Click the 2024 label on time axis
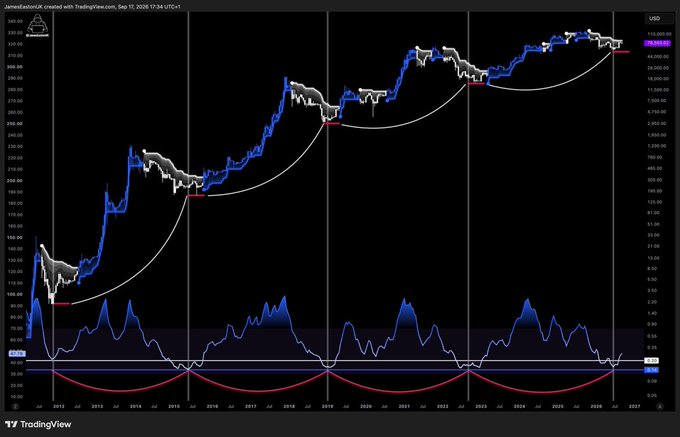This screenshot has height=437, width=680. pos(519,407)
